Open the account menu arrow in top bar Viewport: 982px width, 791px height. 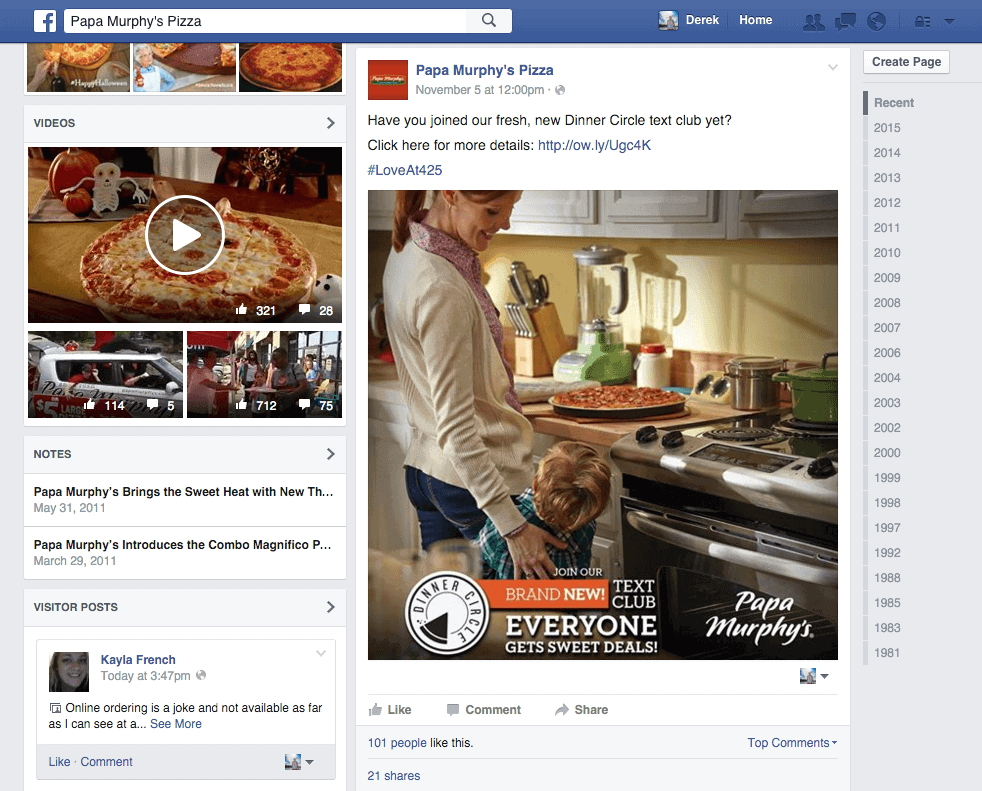(949, 21)
